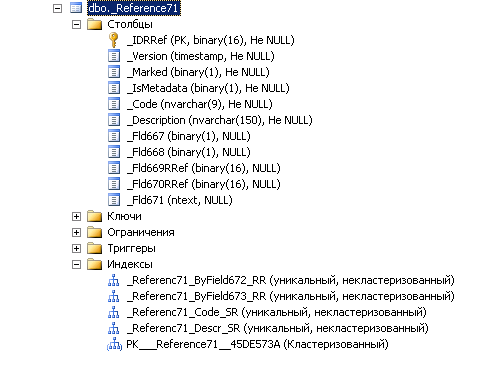
Task: Select the _Fld668 (binary(1), NULL) column
Action: [189, 152]
